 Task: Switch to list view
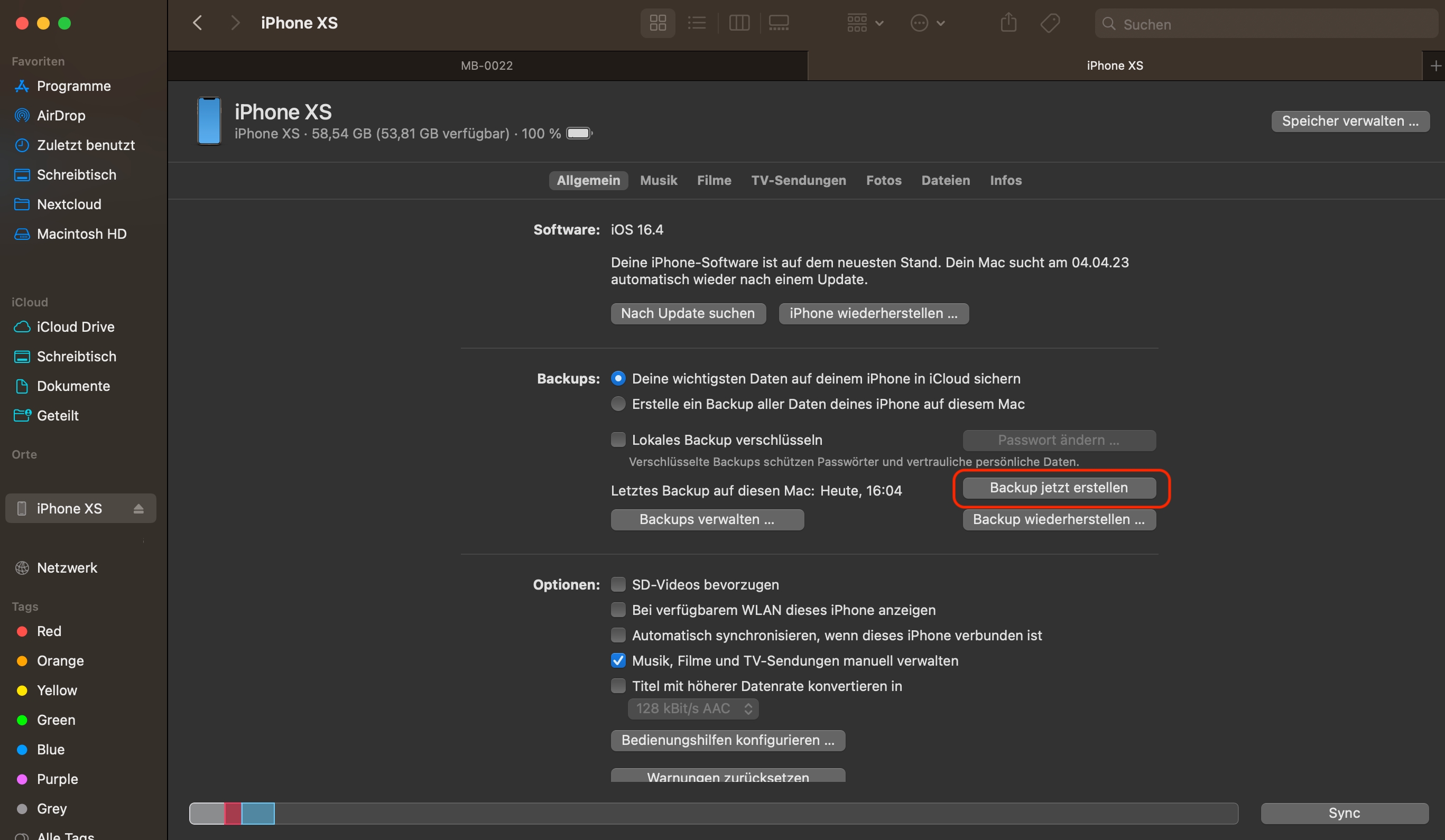pyautogui.click(x=697, y=23)
